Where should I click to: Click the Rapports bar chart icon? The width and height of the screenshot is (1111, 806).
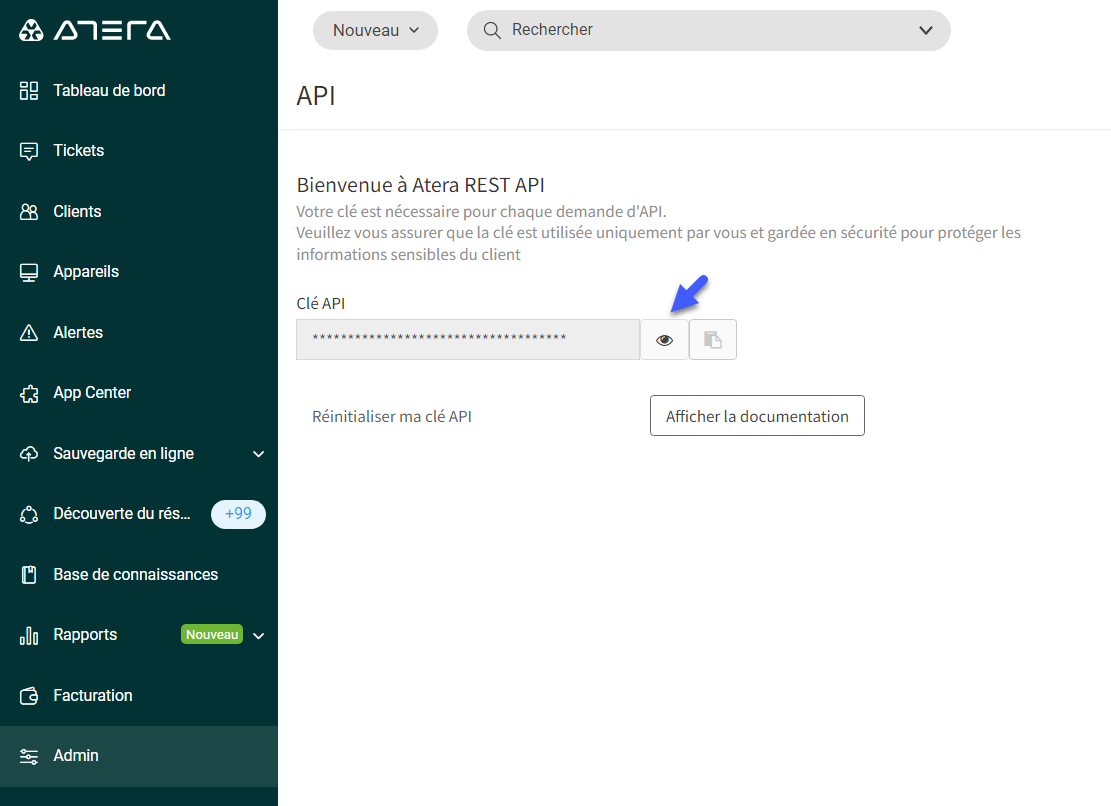click(x=29, y=636)
